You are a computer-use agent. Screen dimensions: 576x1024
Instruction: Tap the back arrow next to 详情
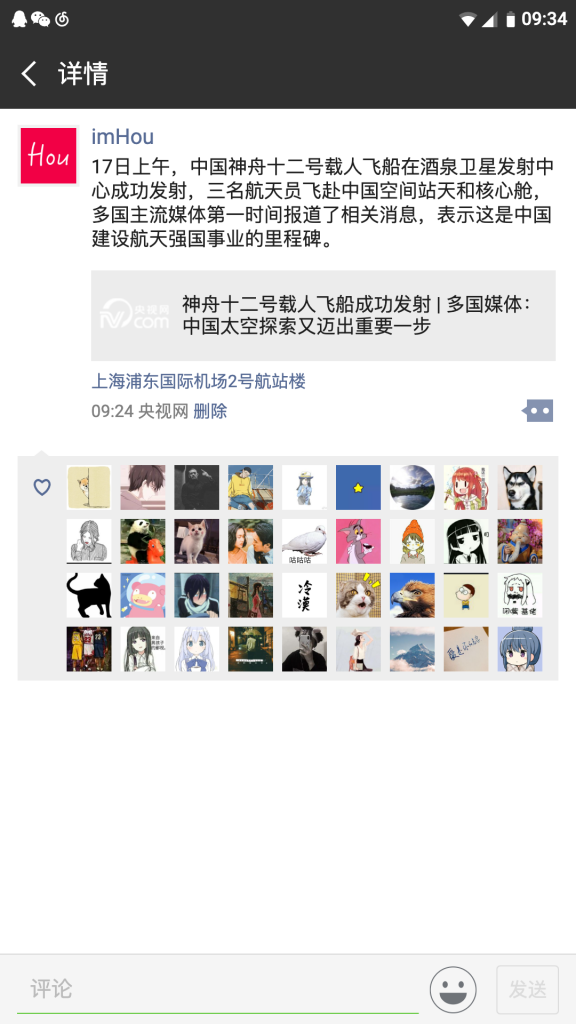29,73
